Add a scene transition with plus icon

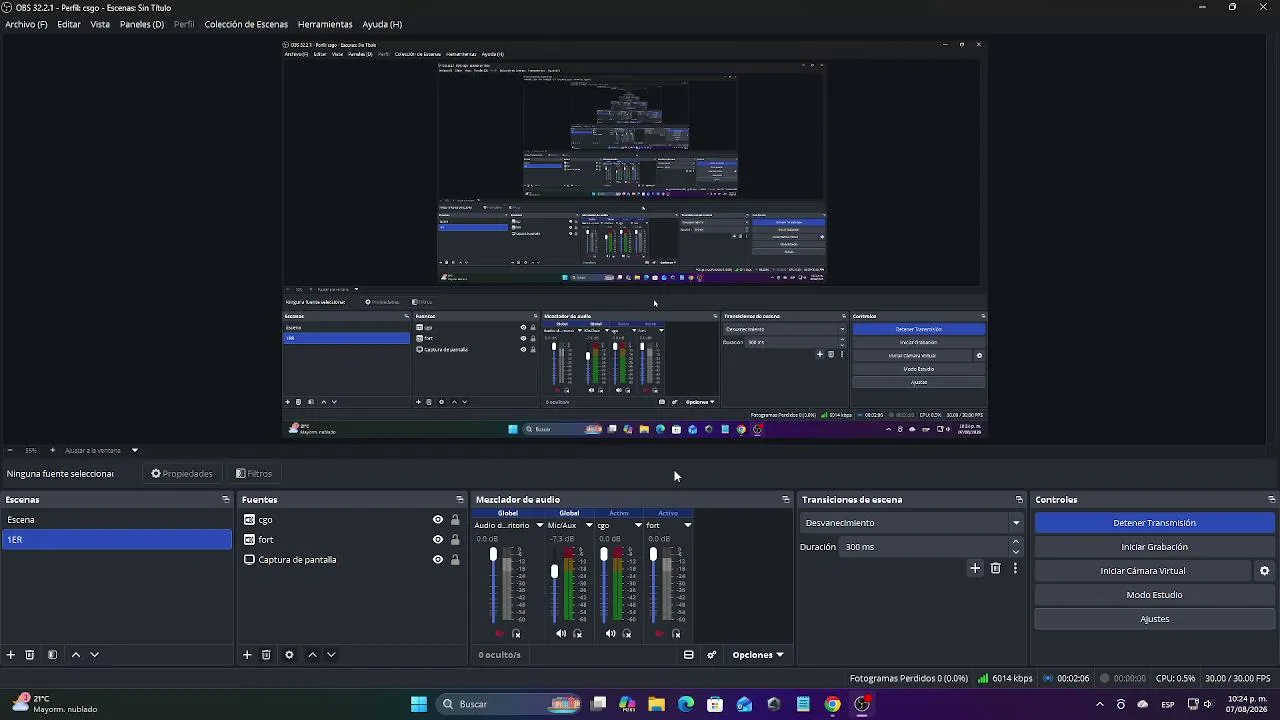(x=975, y=568)
